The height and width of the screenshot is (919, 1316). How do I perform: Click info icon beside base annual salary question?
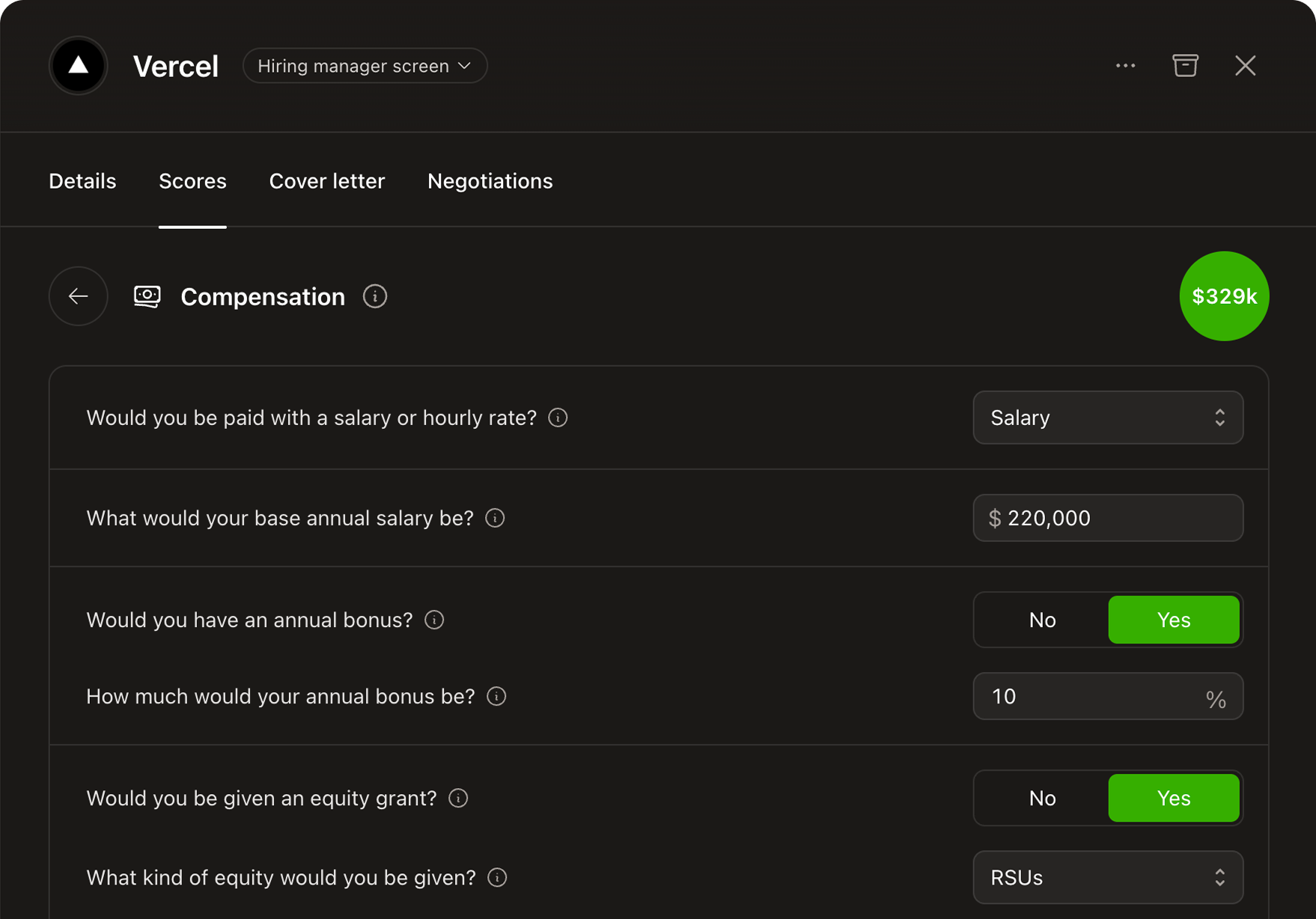tap(495, 518)
